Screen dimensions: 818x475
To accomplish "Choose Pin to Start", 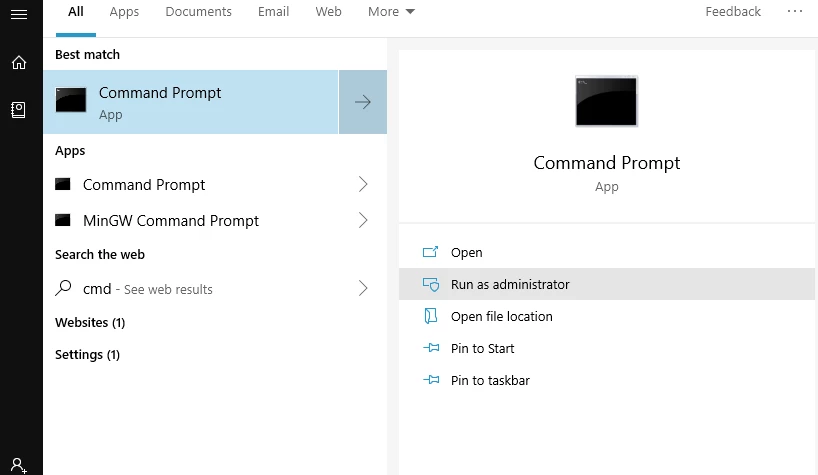I will pyautogui.click(x=607, y=348).
